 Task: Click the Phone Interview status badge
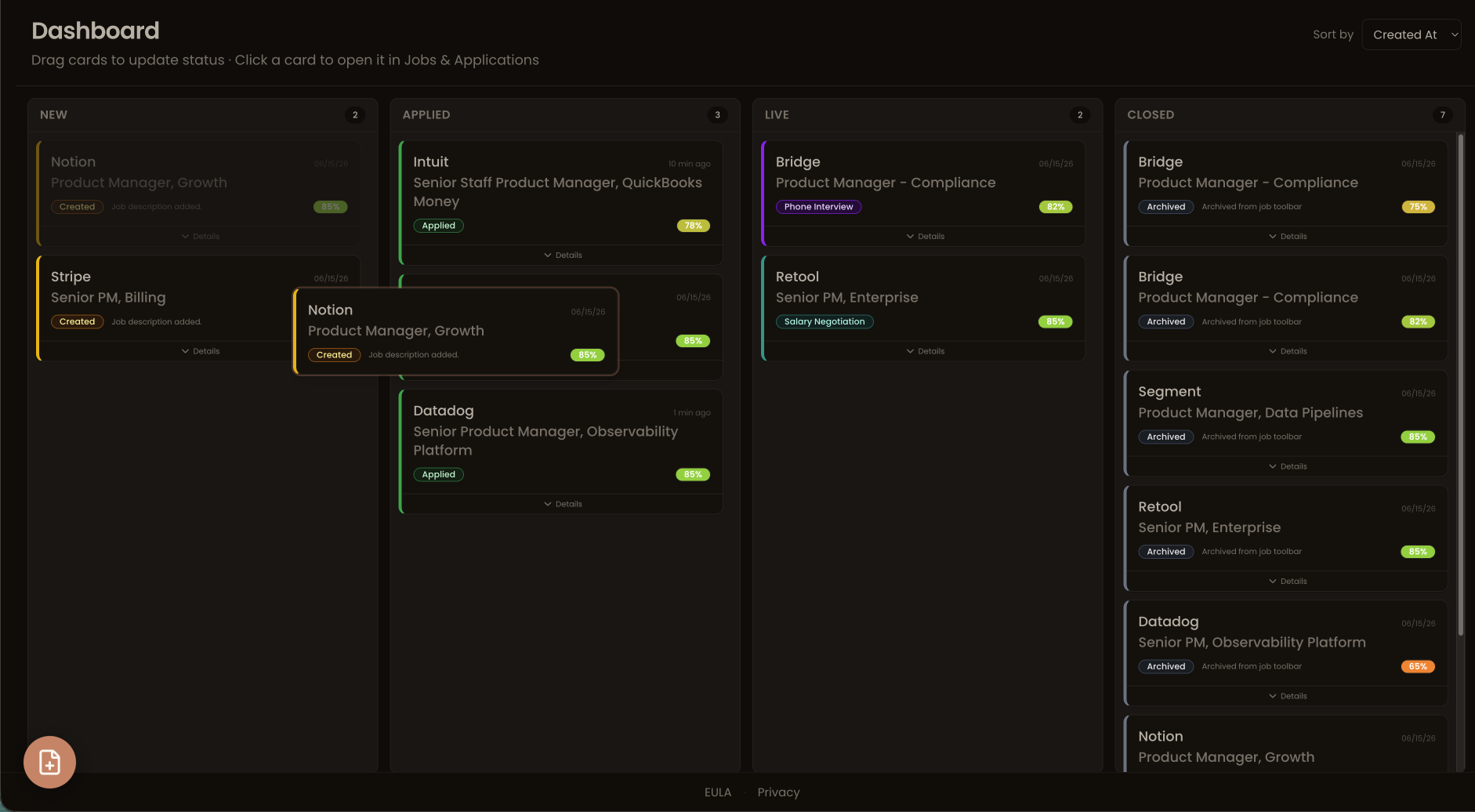point(818,207)
